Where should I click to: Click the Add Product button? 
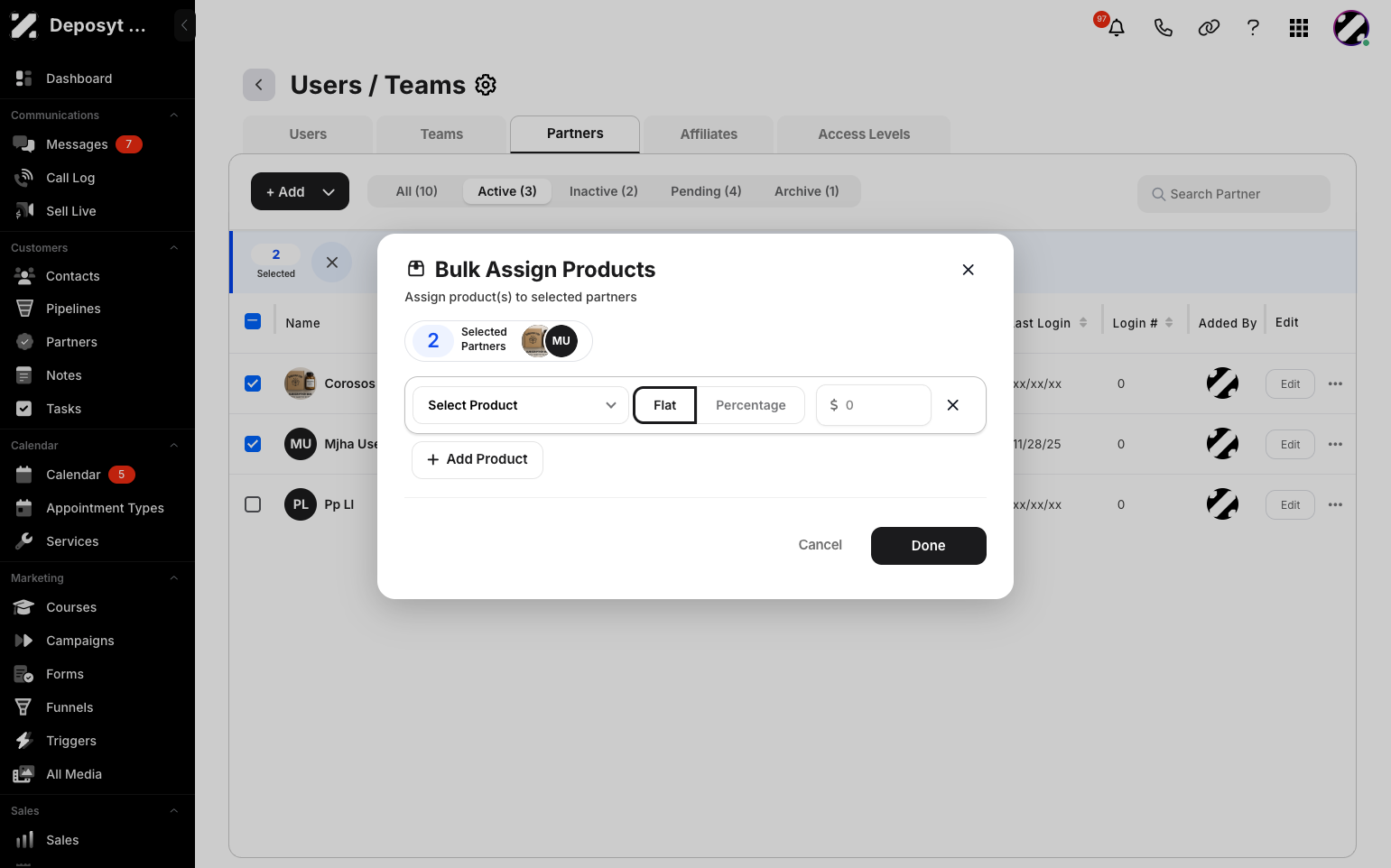(x=477, y=459)
